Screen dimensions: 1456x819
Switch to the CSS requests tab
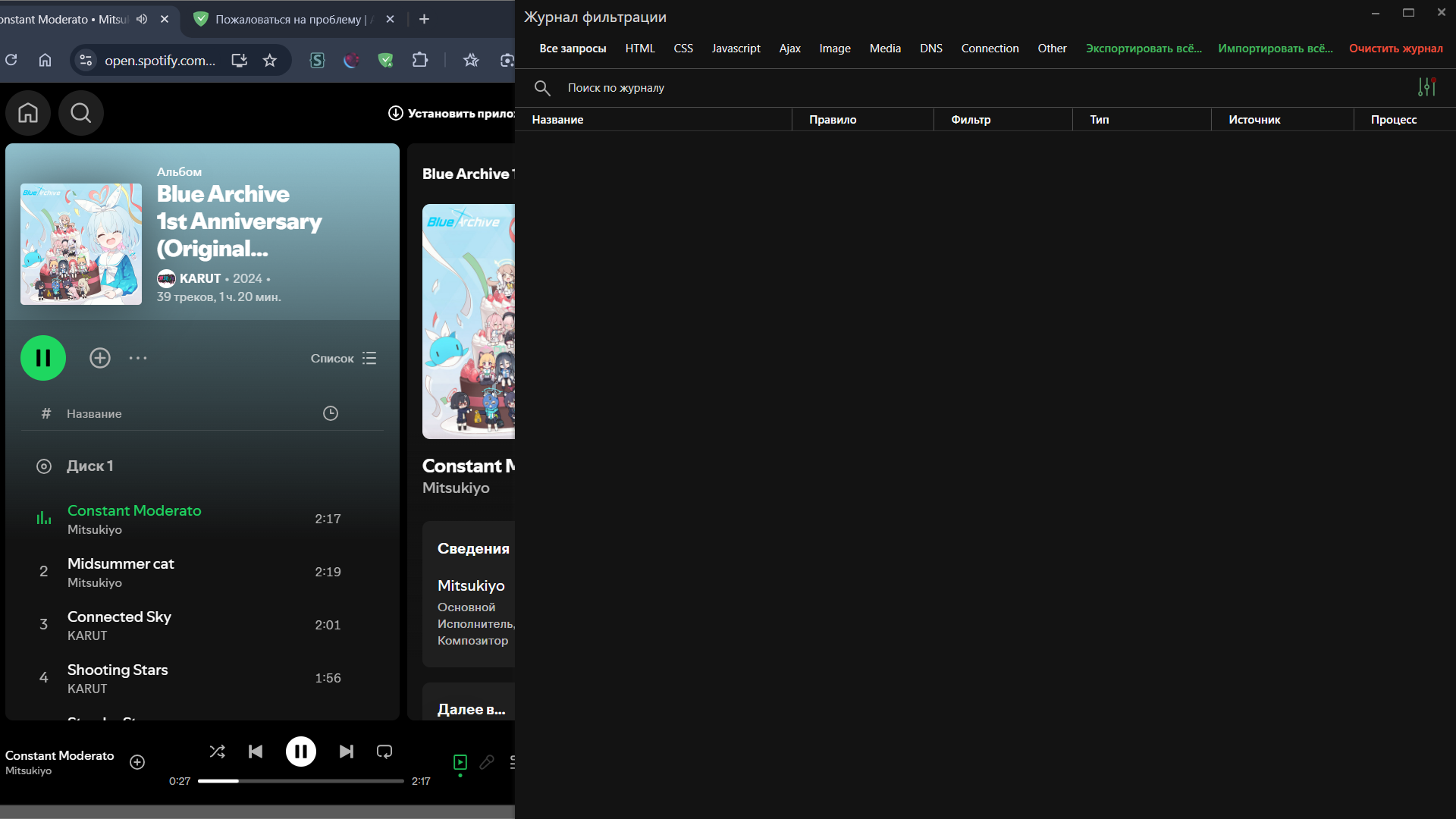pos(682,48)
